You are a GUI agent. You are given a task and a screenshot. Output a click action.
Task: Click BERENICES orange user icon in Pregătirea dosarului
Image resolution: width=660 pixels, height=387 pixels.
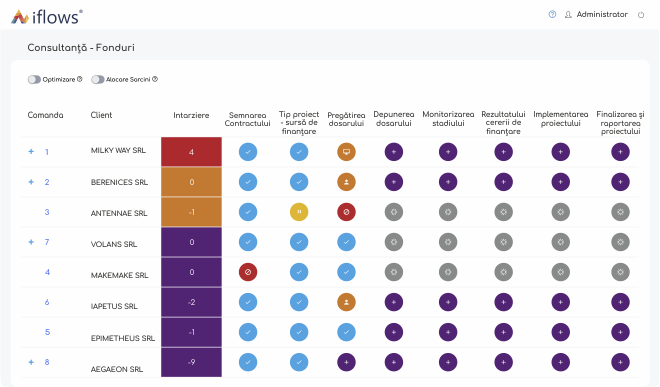[x=346, y=182]
